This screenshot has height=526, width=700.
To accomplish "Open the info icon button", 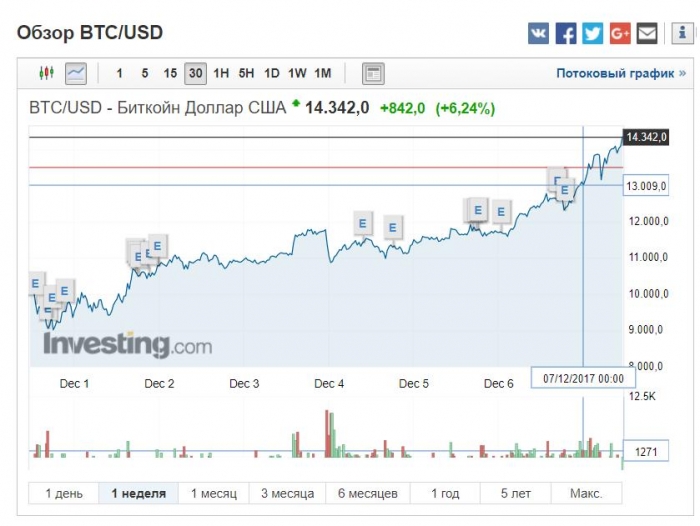I will pos(682,33).
